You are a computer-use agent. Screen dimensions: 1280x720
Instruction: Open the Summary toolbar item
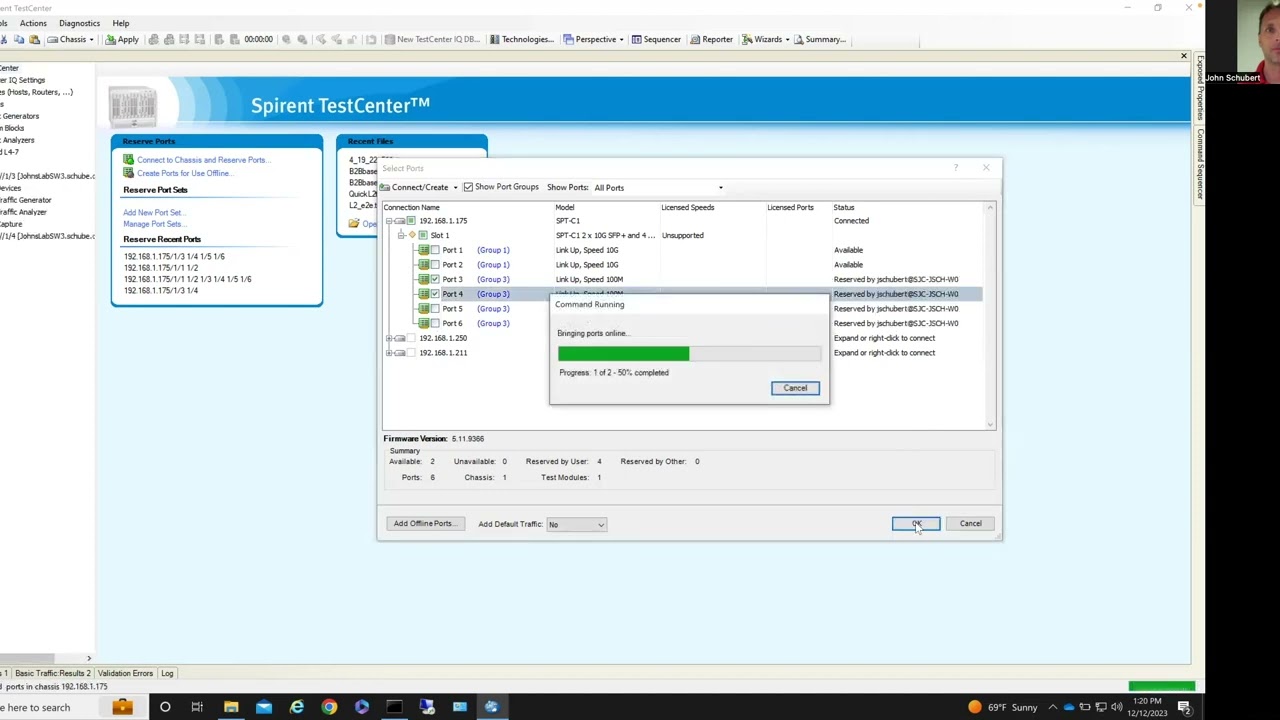coord(819,40)
